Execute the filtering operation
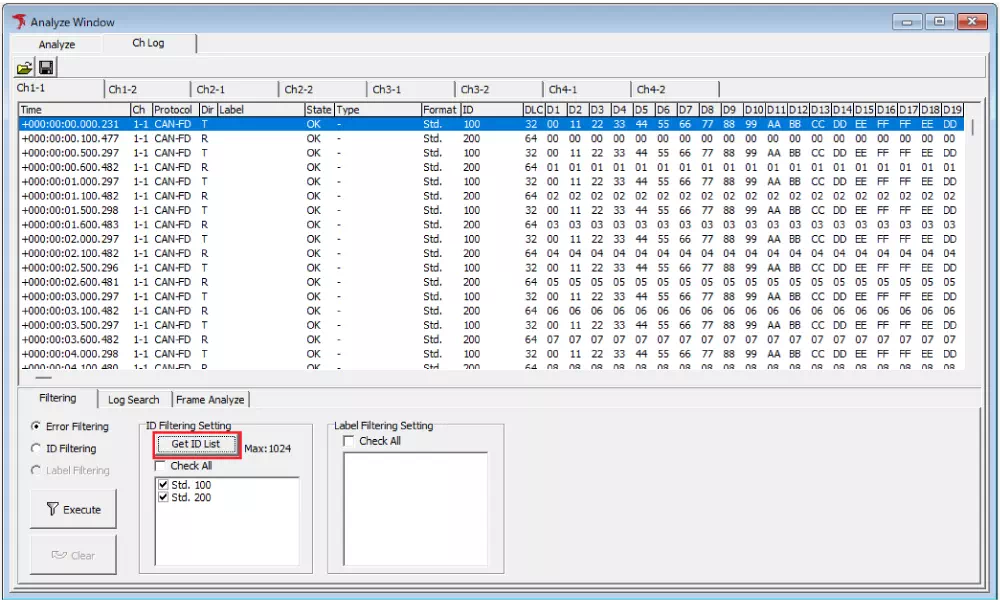 (x=73, y=509)
